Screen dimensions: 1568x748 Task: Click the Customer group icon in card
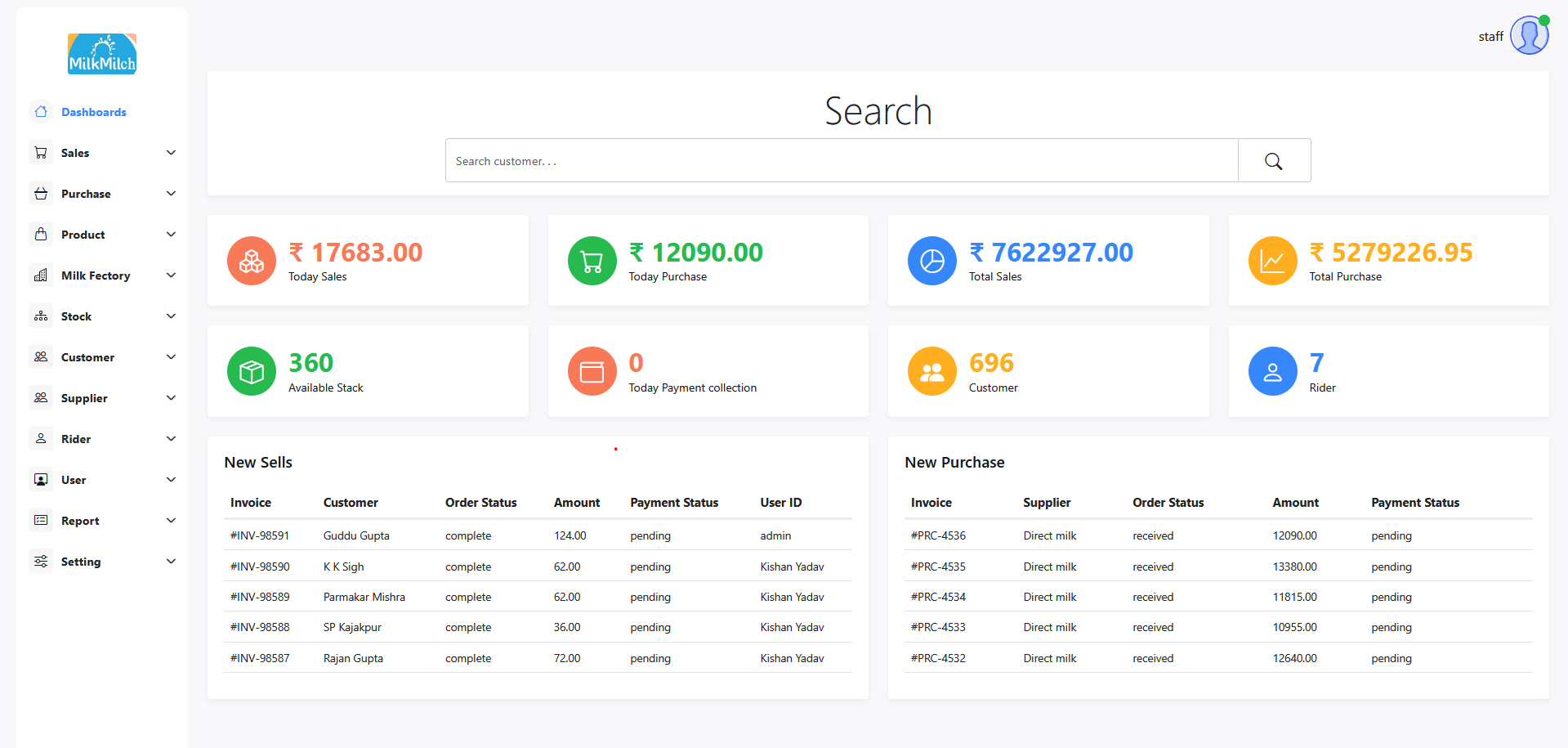pos(931,371)
